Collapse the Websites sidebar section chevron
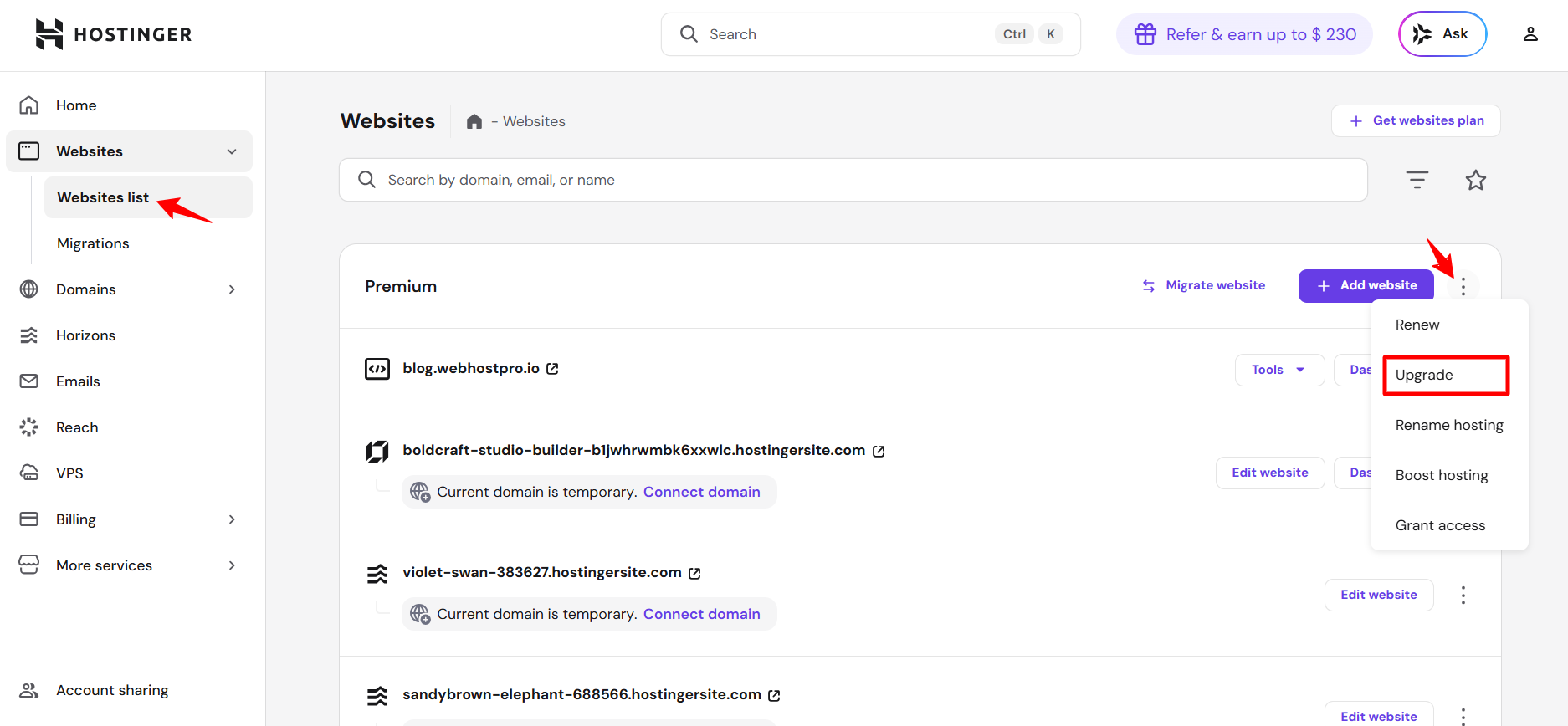 pyautogui.click(x=232, y=151)
